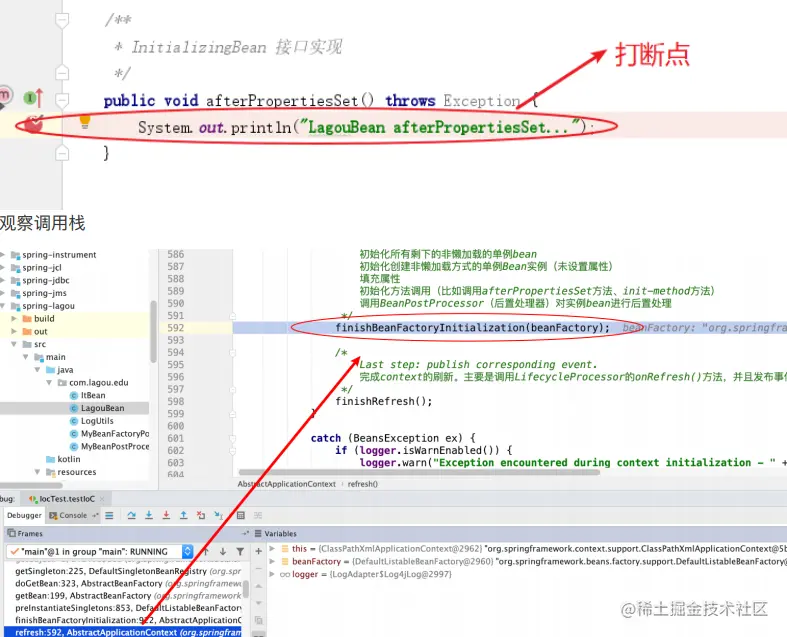Select the preInstantiateSingletons:853 stack frame

pyautogui.click(x=123, y=608)
